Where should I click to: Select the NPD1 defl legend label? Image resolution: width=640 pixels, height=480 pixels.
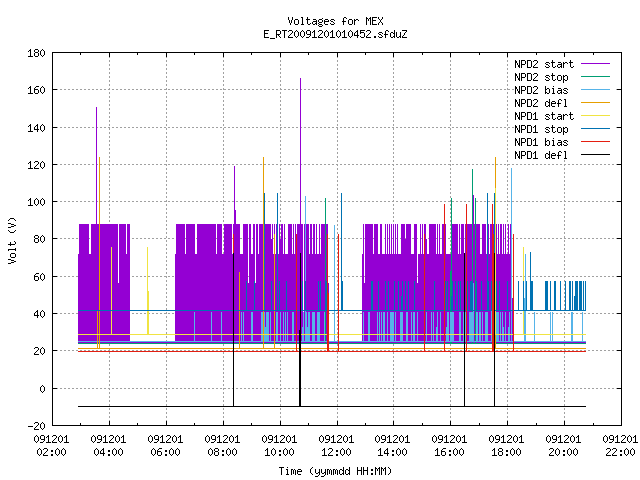[x=541, y=155]
